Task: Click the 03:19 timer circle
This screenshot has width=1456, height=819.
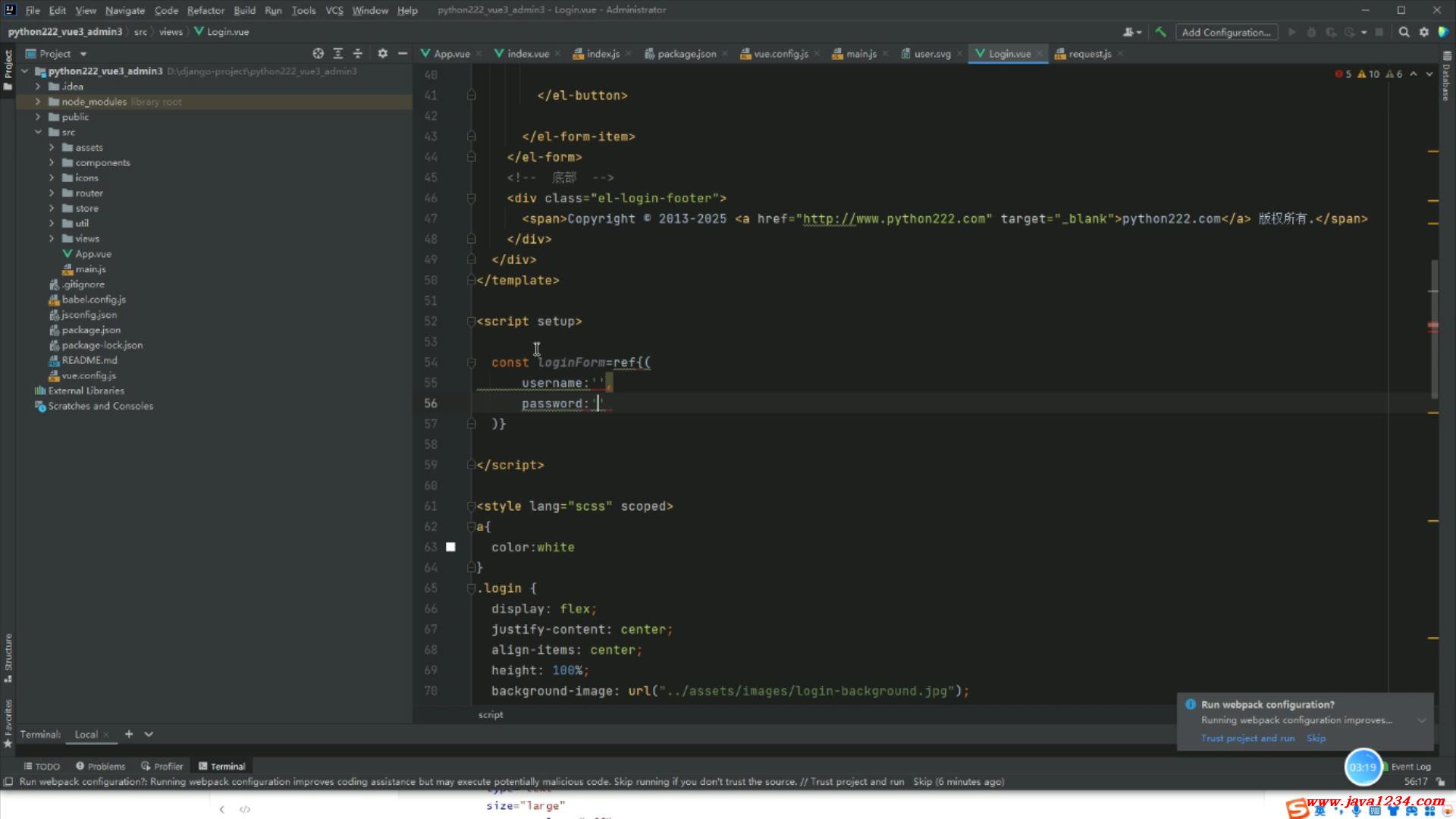Action: pyautogui.click(x=1363, y=767)
